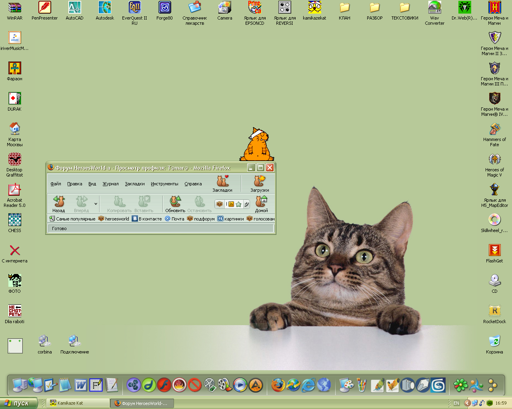Open the Журнал menu in Firefox
512x409 pixels.
pyautogui.click(x=110, y=184)
